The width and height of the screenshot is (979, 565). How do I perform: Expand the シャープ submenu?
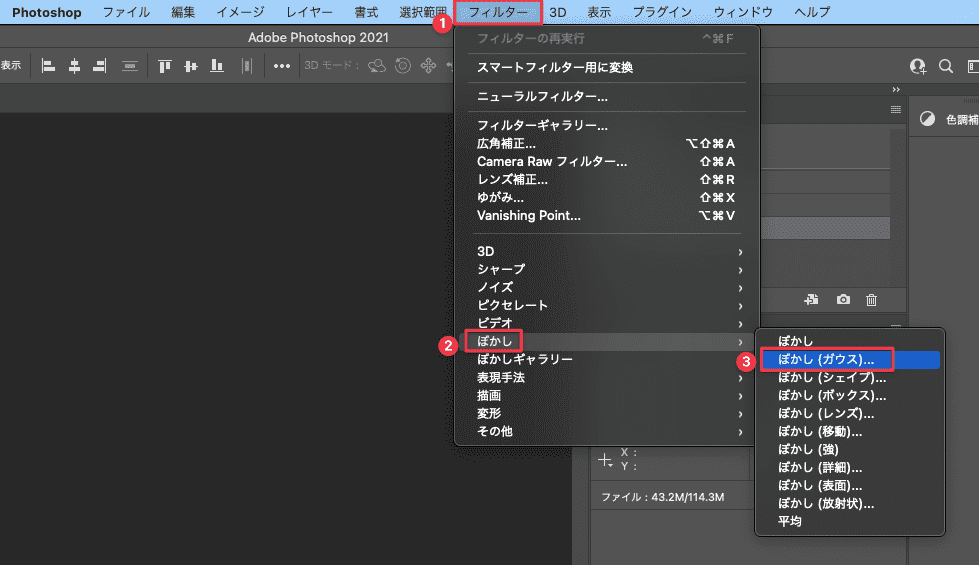607,270
